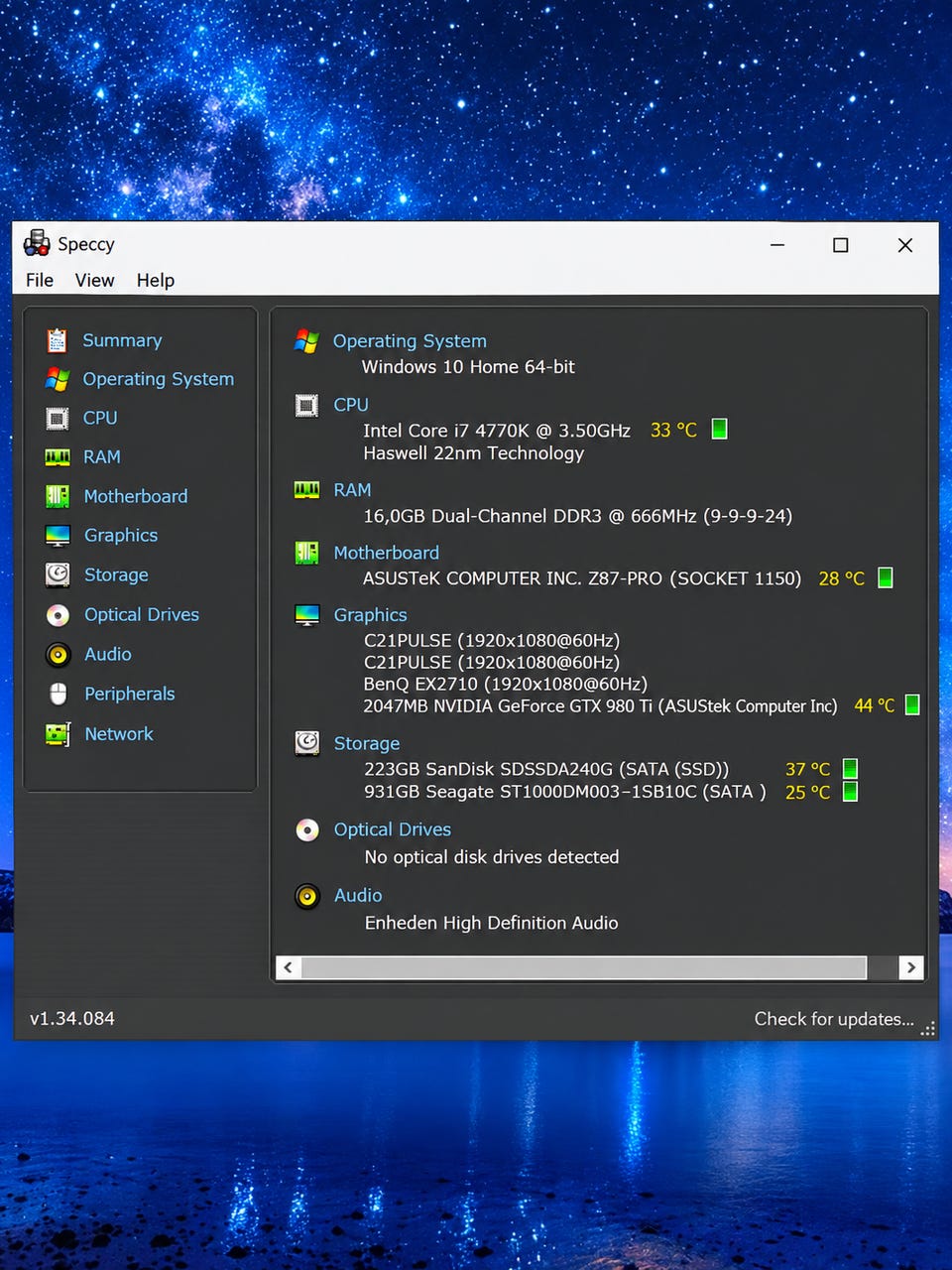Click the horizontal scrollbar right arrow

[911, 967]
